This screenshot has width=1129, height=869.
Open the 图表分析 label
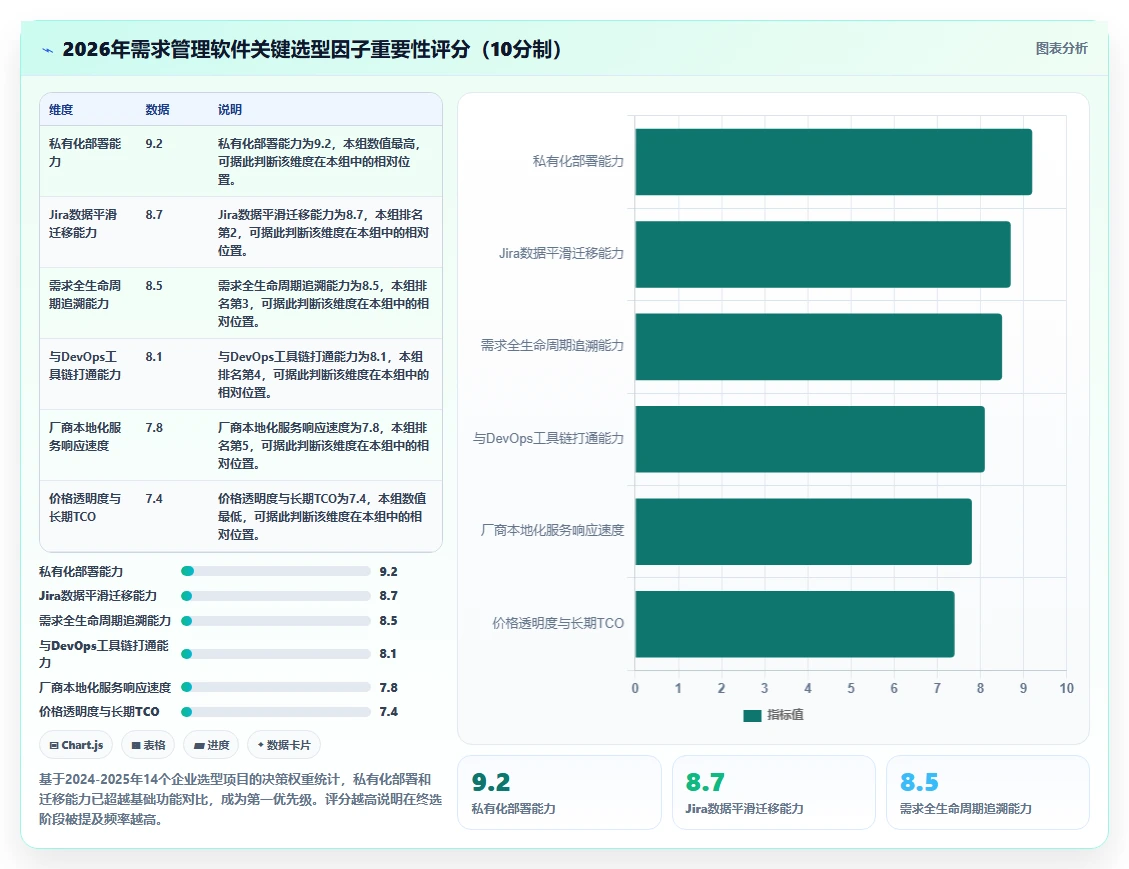(1061, 48)
